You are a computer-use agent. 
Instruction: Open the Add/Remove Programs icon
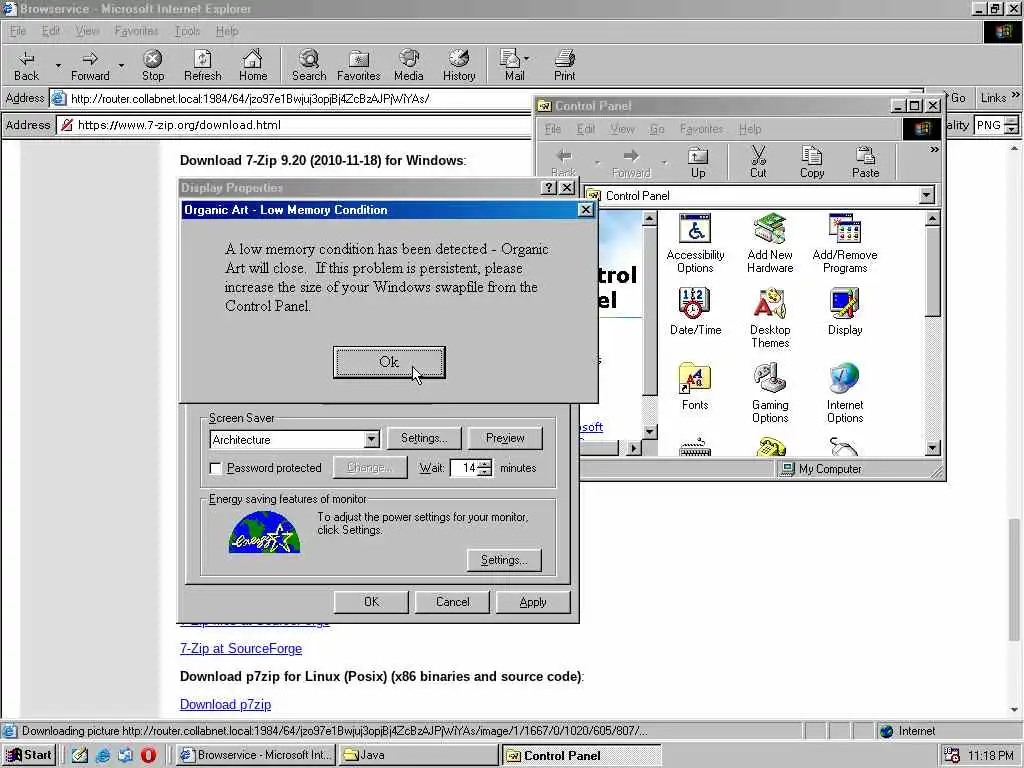pyautogui.click(x=845, y=243)
